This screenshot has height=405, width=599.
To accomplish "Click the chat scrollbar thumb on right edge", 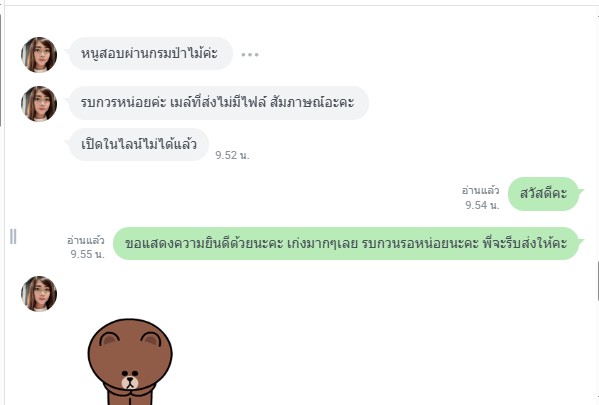I will pyautogui.click(x=597, y=281).
